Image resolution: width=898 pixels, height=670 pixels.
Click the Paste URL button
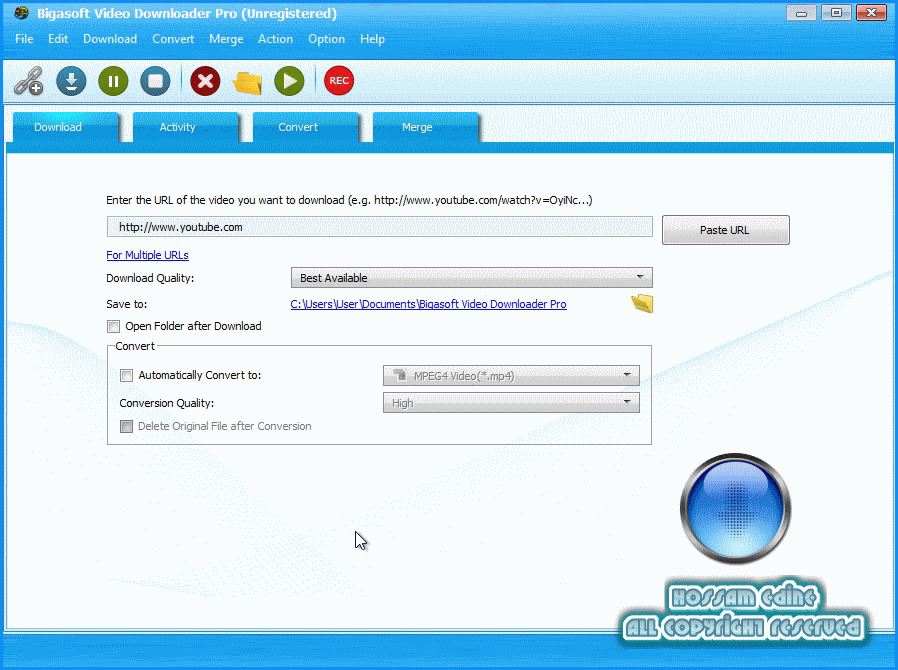pyautogui.click(x=726, y=230)
